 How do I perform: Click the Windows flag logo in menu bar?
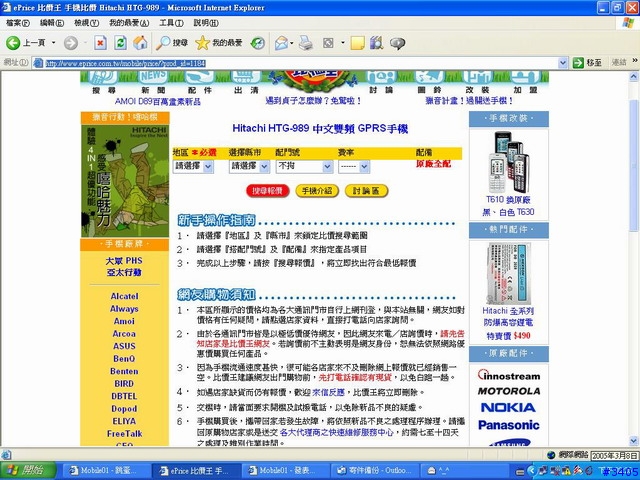[628, 23]
